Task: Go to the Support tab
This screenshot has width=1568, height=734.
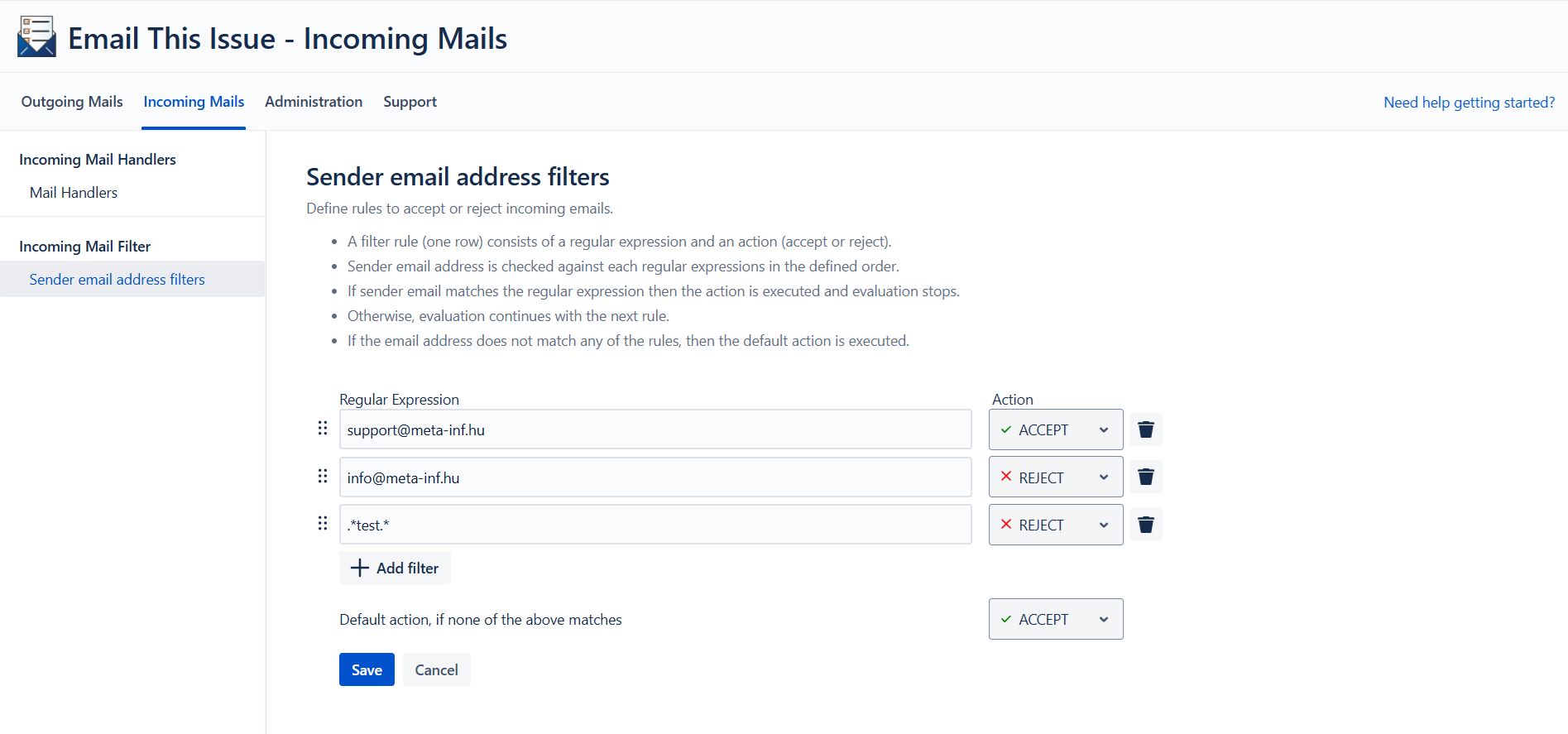Action: 410,102
